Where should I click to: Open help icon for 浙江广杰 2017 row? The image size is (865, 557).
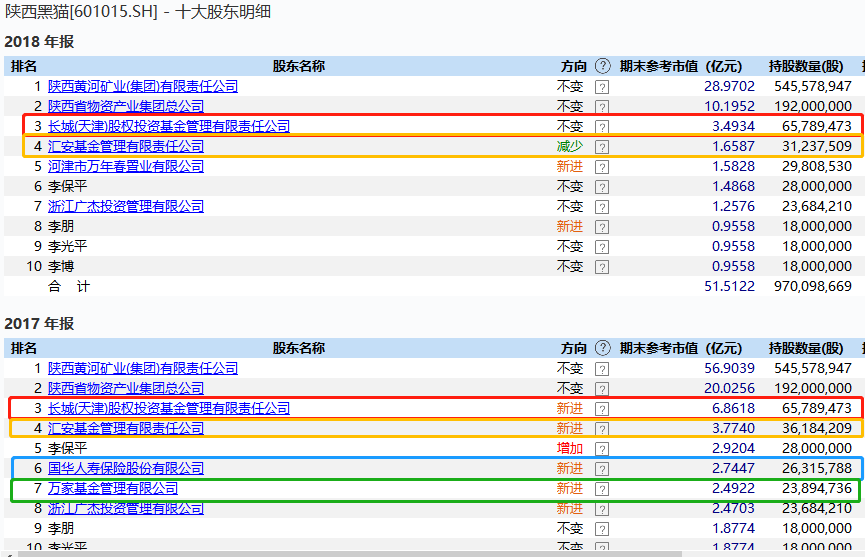pos(602,509)
